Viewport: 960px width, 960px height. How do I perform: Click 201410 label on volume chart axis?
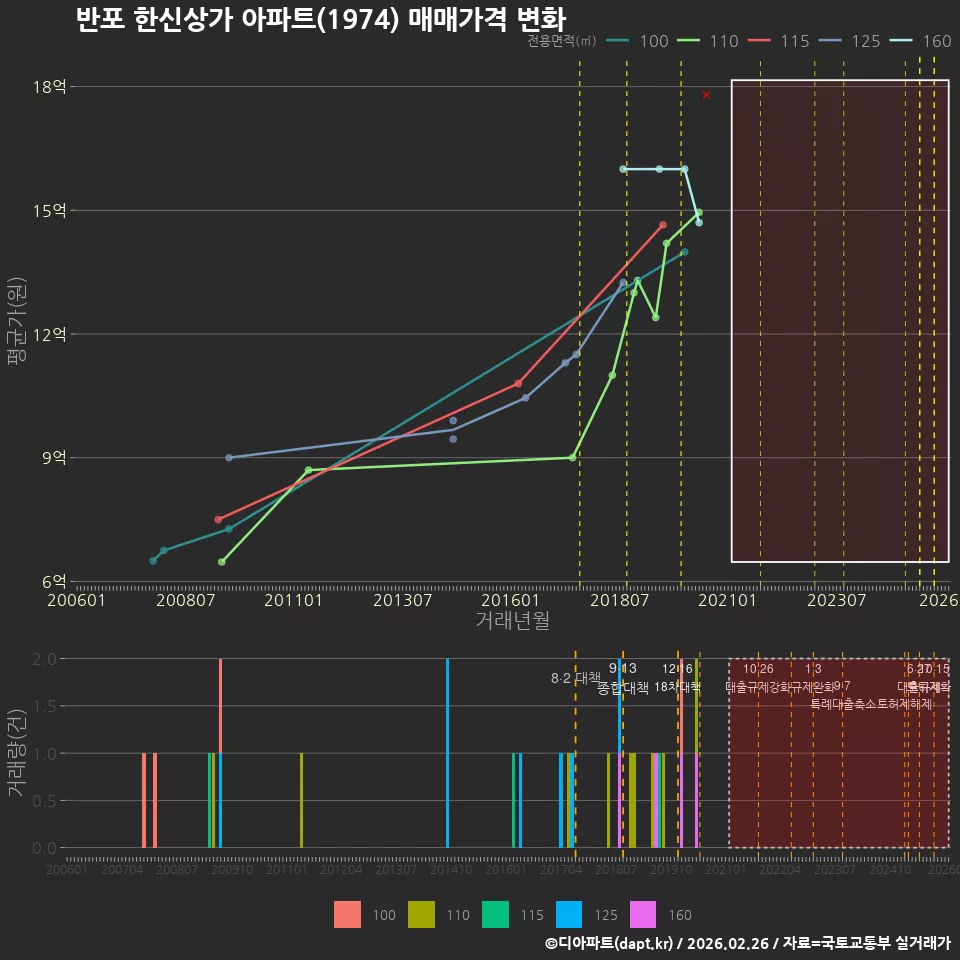(x=451, y=869)
